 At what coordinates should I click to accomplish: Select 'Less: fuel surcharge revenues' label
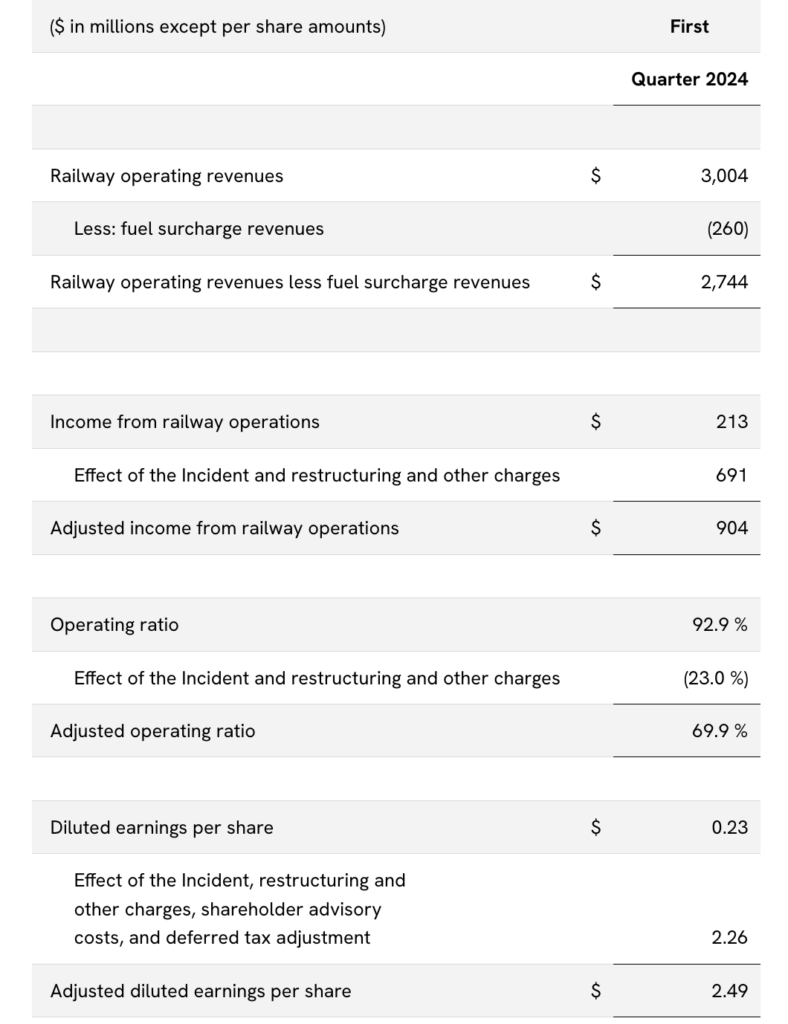coord(199,229)
